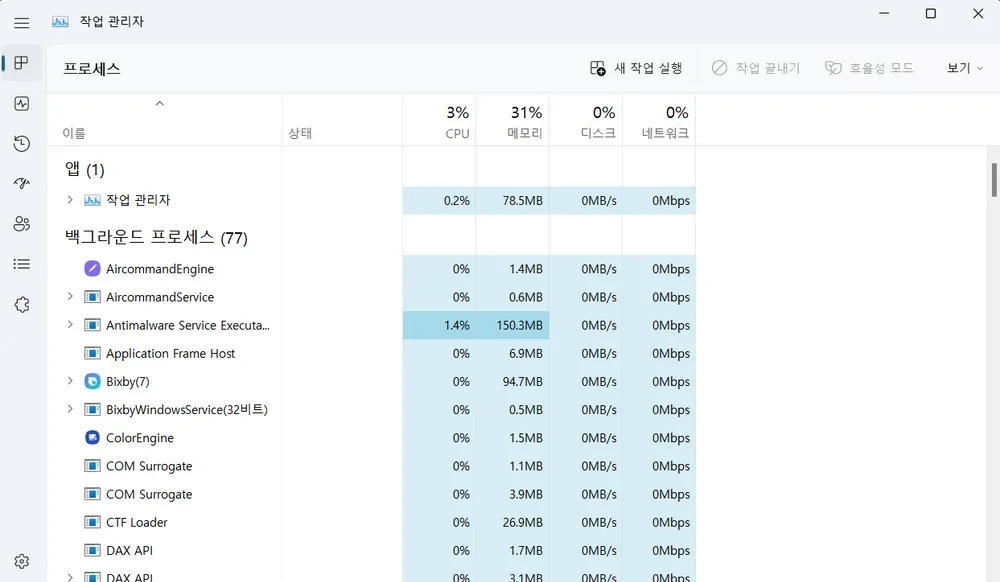Expand the 작업 관리자 app row

coord(70,200)
